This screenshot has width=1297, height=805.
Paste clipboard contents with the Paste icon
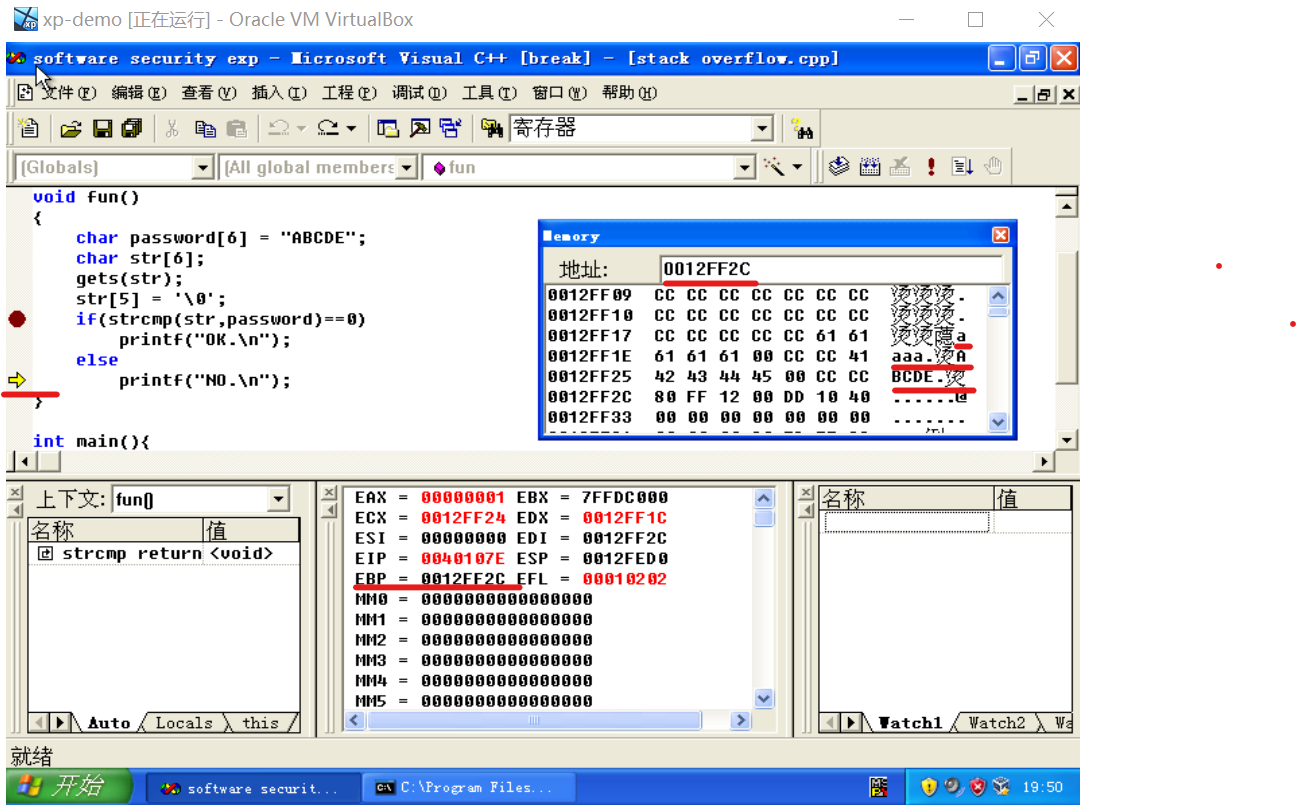pyautogui.click(x=237, y=128)
